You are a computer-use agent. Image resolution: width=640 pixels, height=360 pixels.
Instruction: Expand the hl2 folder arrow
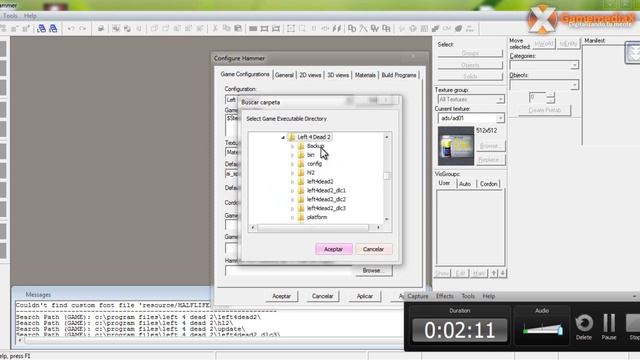(x=292, y=173)
